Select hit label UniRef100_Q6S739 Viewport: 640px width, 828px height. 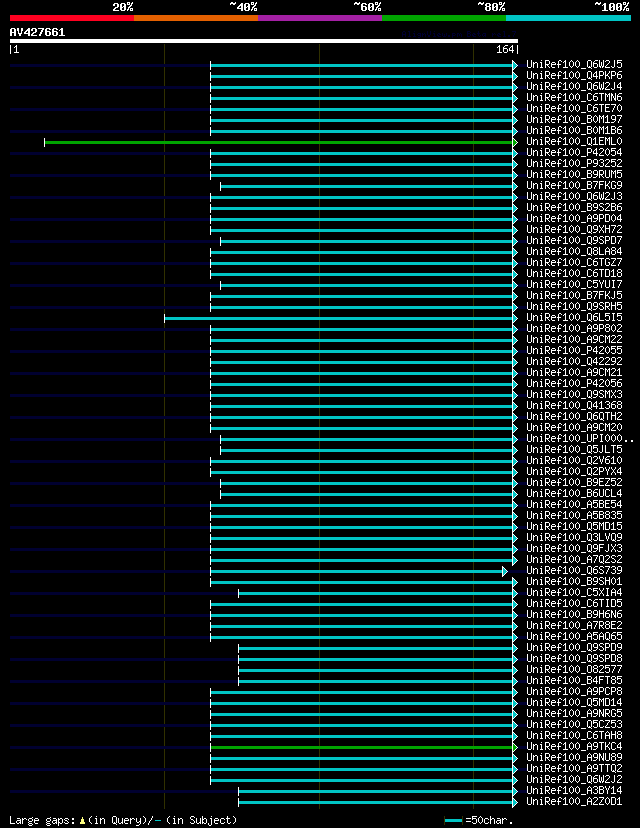click(574, 571)
